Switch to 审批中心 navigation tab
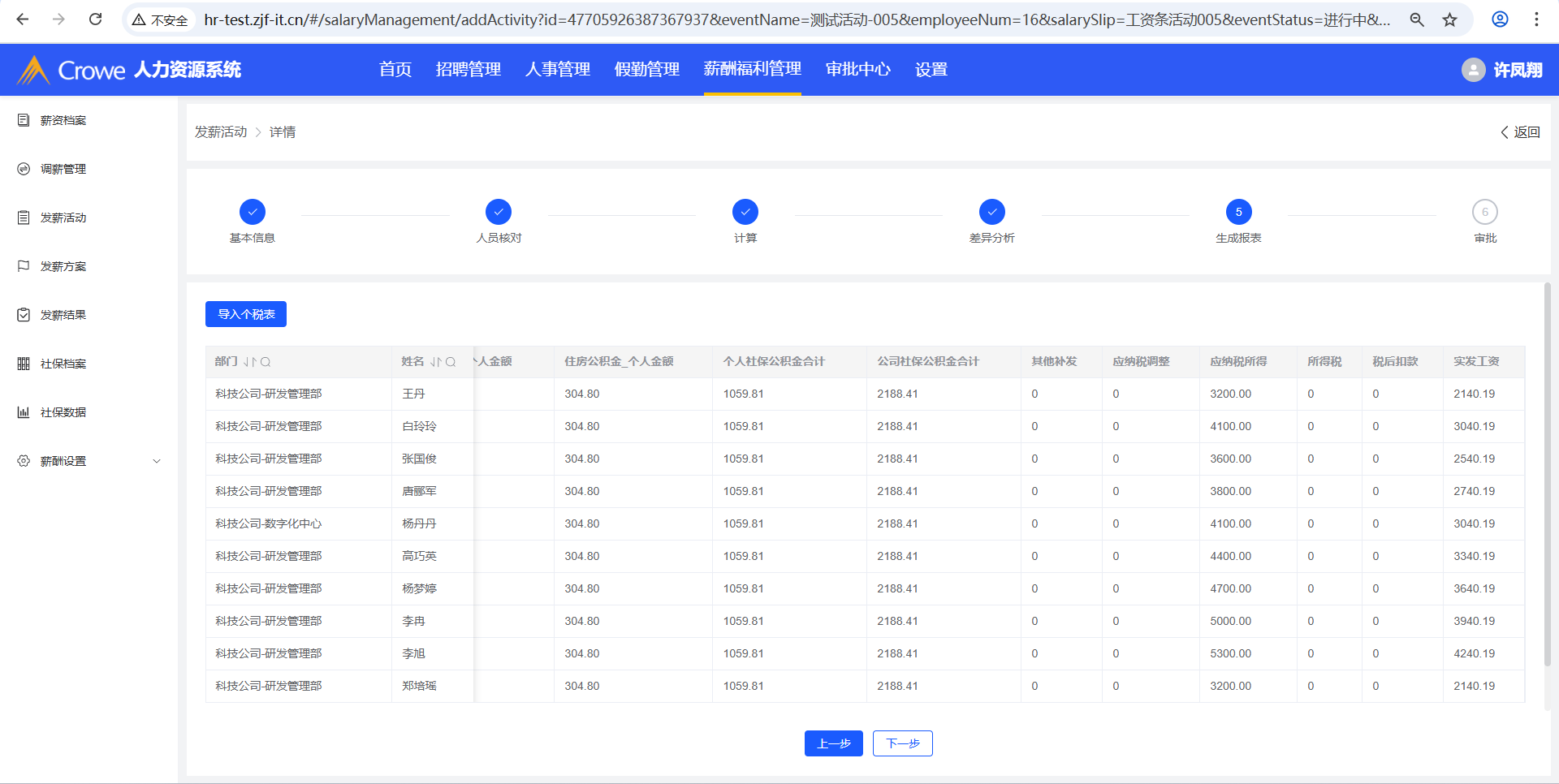Screen dimensions: 1559x784 pyautogui.click(x=857, y=70)
